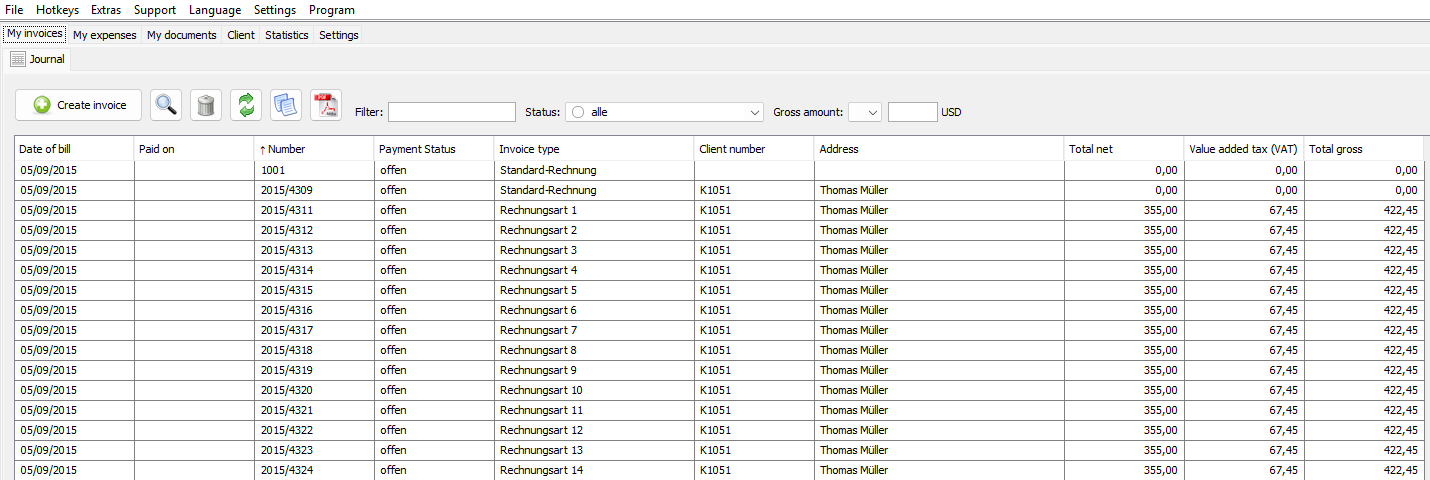1430x480 pixels.
Task: Switch to My expenses tab
Action: click(105, 35)
